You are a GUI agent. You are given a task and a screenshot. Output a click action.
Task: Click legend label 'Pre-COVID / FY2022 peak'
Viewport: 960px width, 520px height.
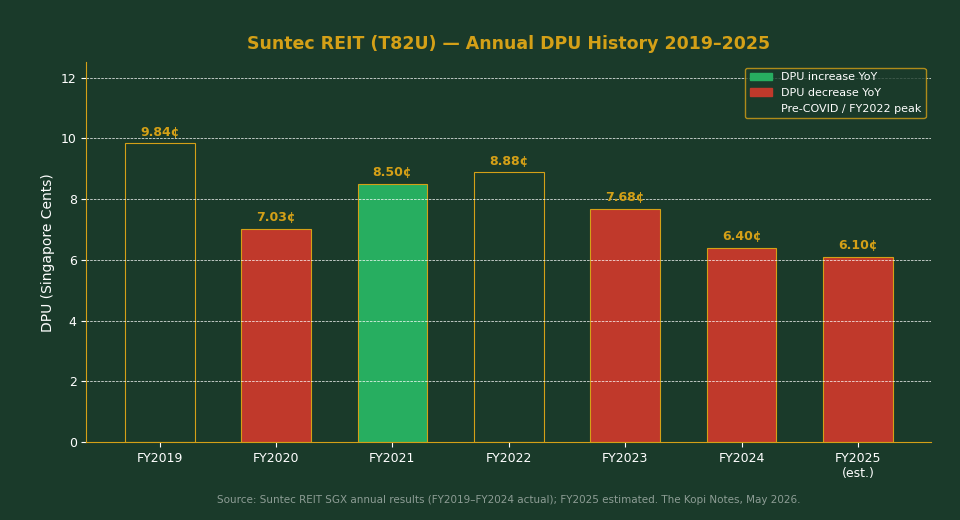click(x=851, y=108)
